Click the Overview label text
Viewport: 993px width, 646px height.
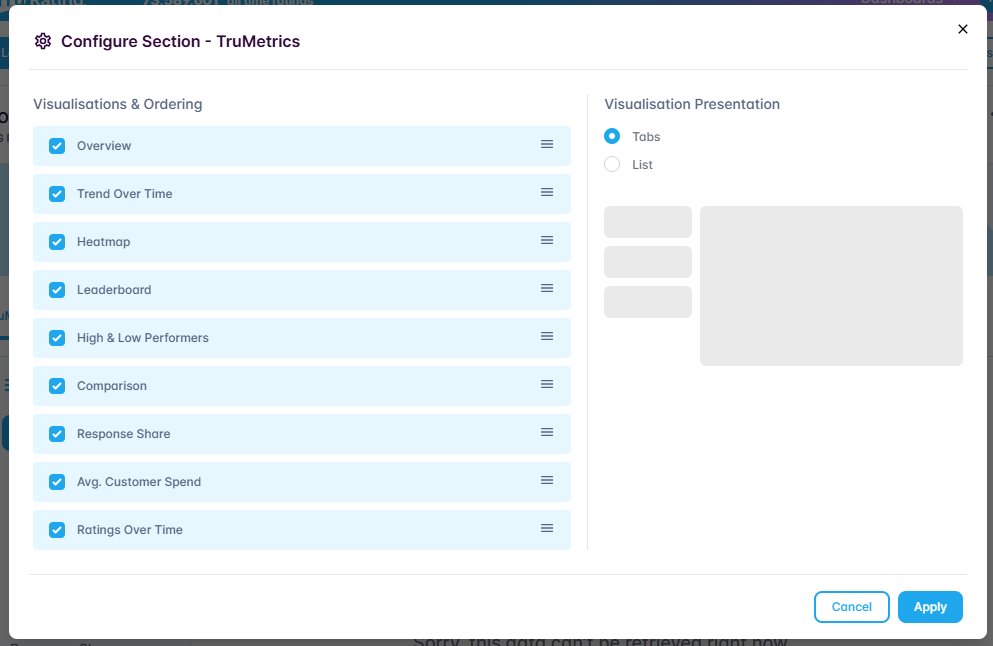[x=104, y=146]
